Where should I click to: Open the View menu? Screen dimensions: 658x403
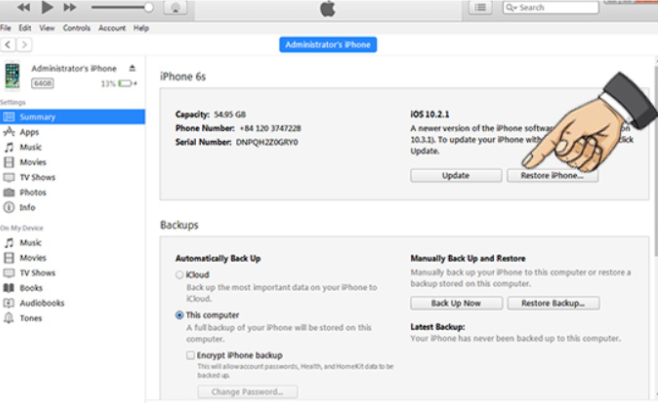pyautogui.click(x=47, y=28)
